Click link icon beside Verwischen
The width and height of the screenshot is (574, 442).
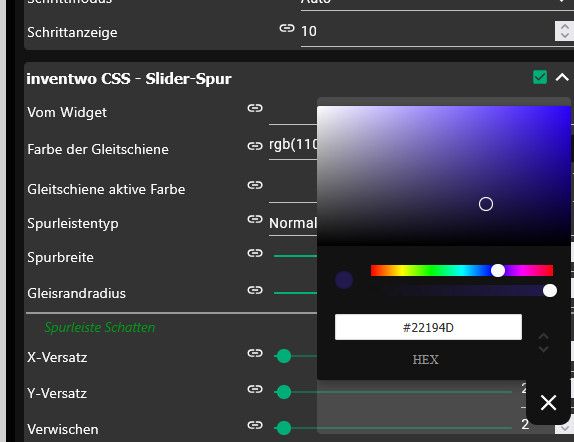coord(255,425)
